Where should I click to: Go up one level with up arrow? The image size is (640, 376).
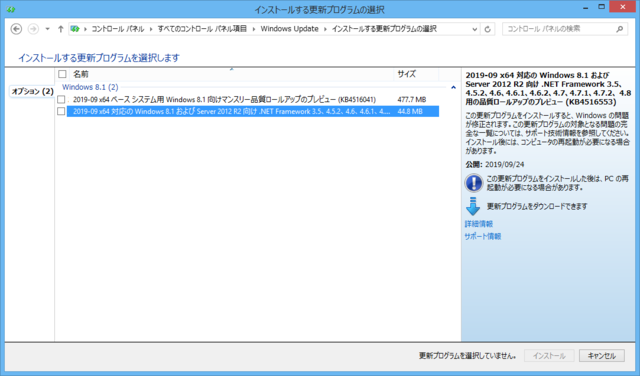pos(60,29)
